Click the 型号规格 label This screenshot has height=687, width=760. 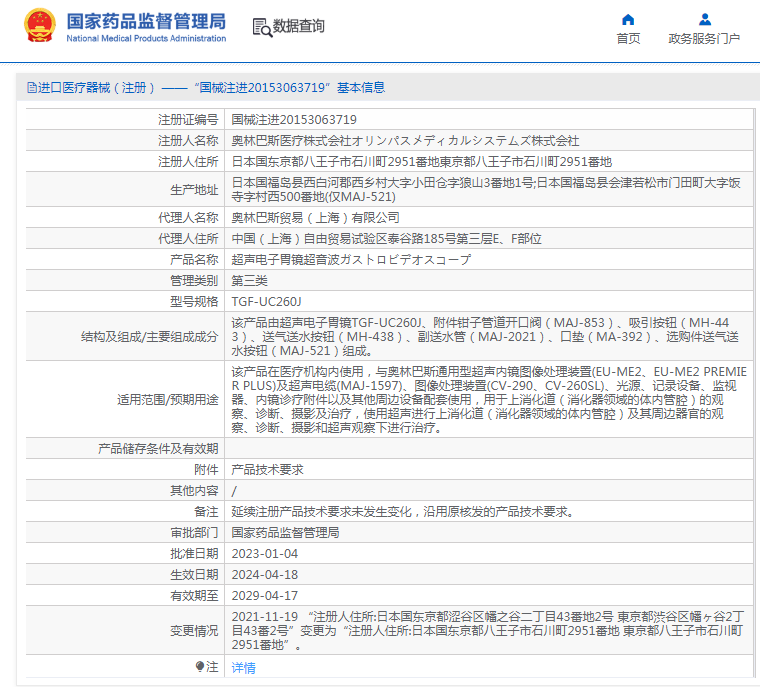[x=194, y=302]
